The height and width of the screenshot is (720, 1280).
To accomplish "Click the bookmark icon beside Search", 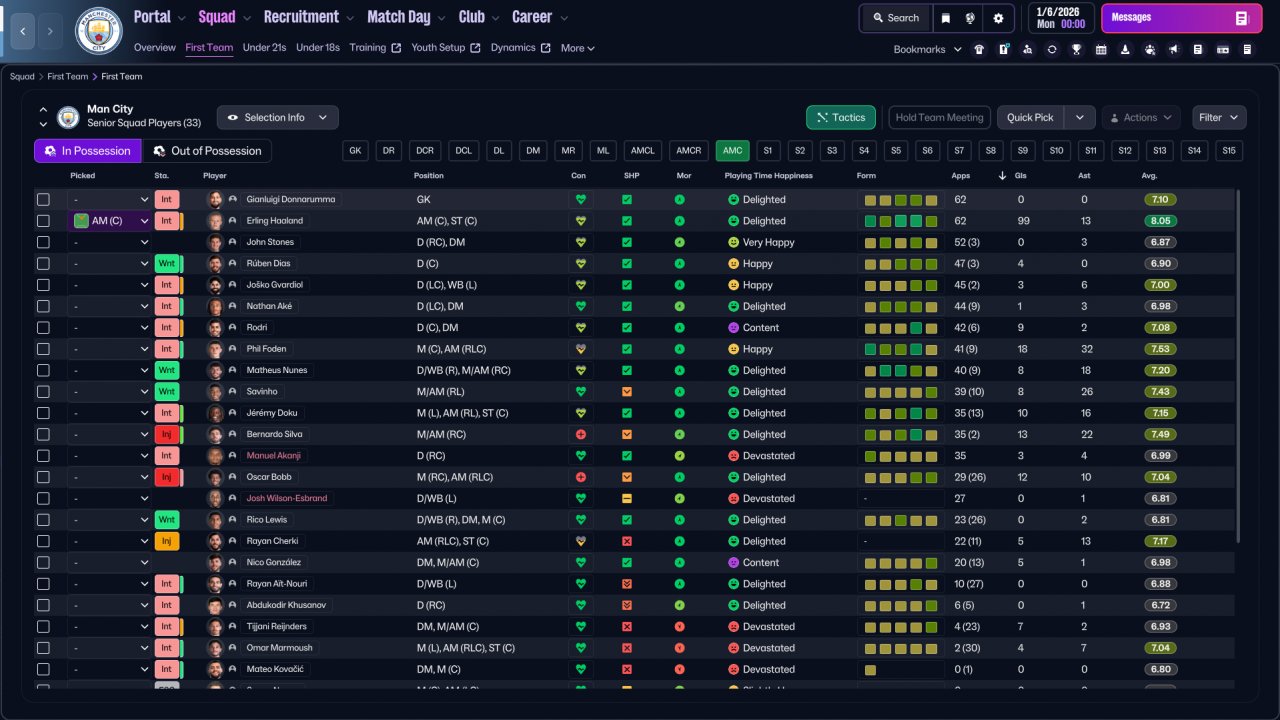I will (945, 18).
